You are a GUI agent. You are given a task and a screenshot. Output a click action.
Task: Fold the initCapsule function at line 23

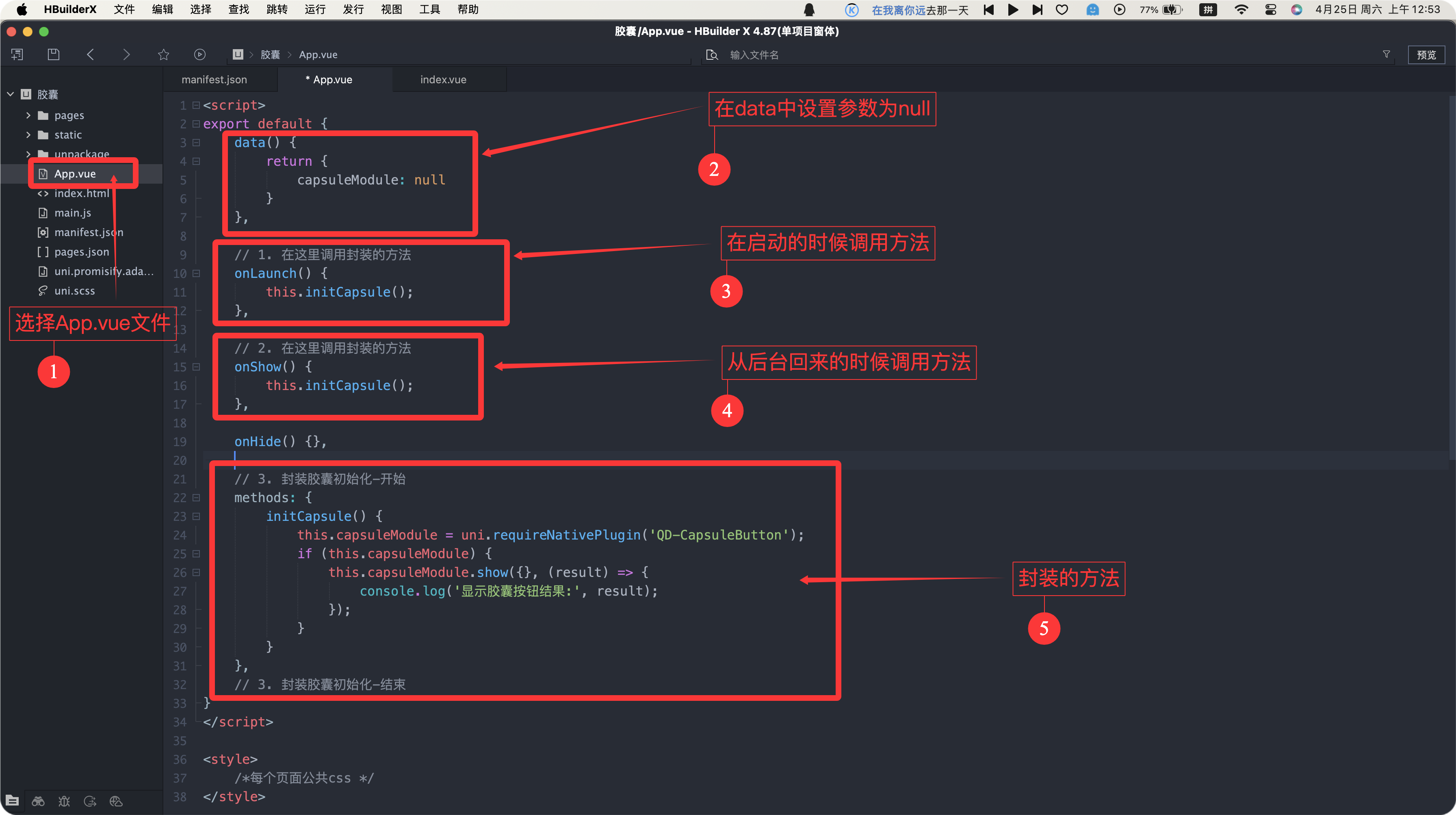196,516
